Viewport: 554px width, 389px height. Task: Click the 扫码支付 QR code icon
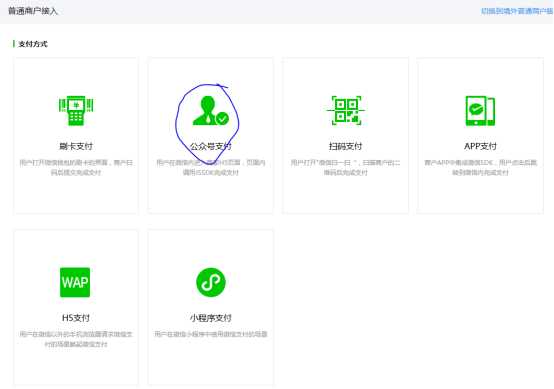coord(346,111)
